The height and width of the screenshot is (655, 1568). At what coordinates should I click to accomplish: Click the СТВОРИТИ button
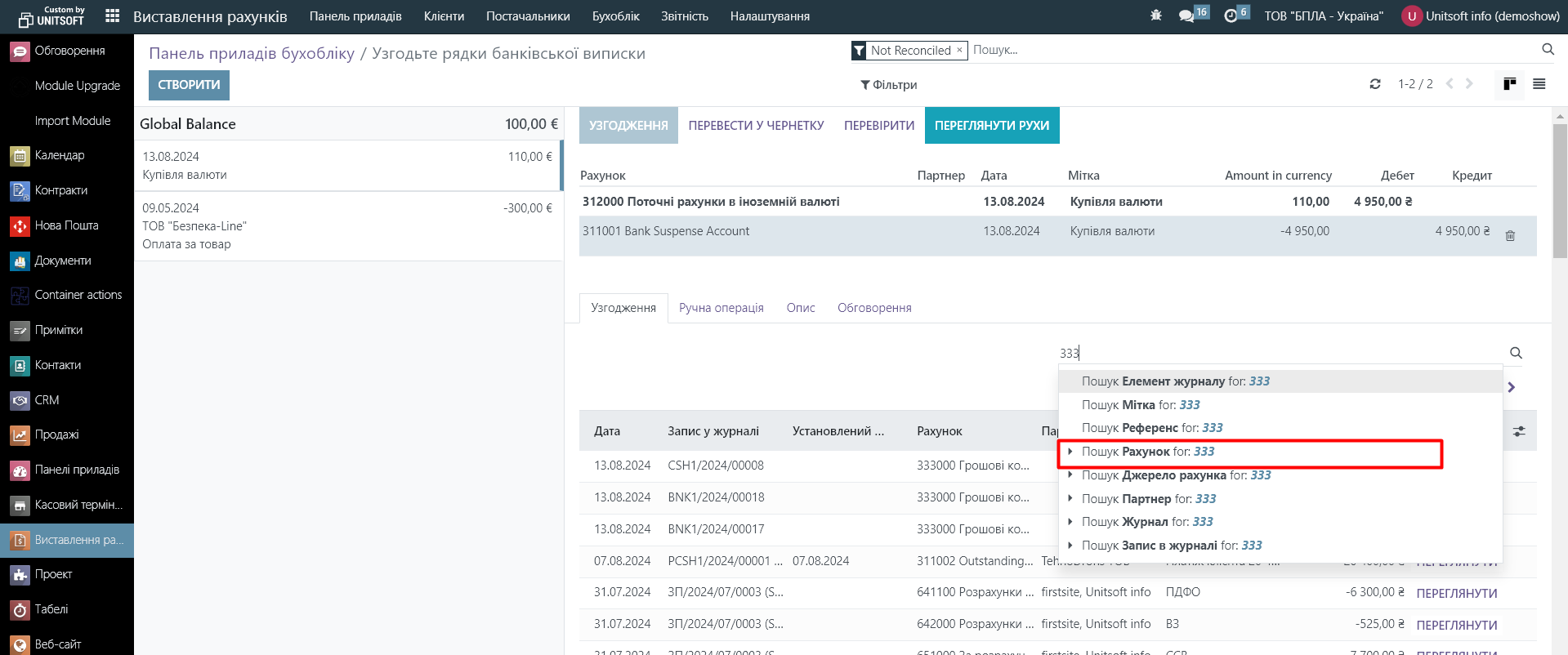point(189,85)
